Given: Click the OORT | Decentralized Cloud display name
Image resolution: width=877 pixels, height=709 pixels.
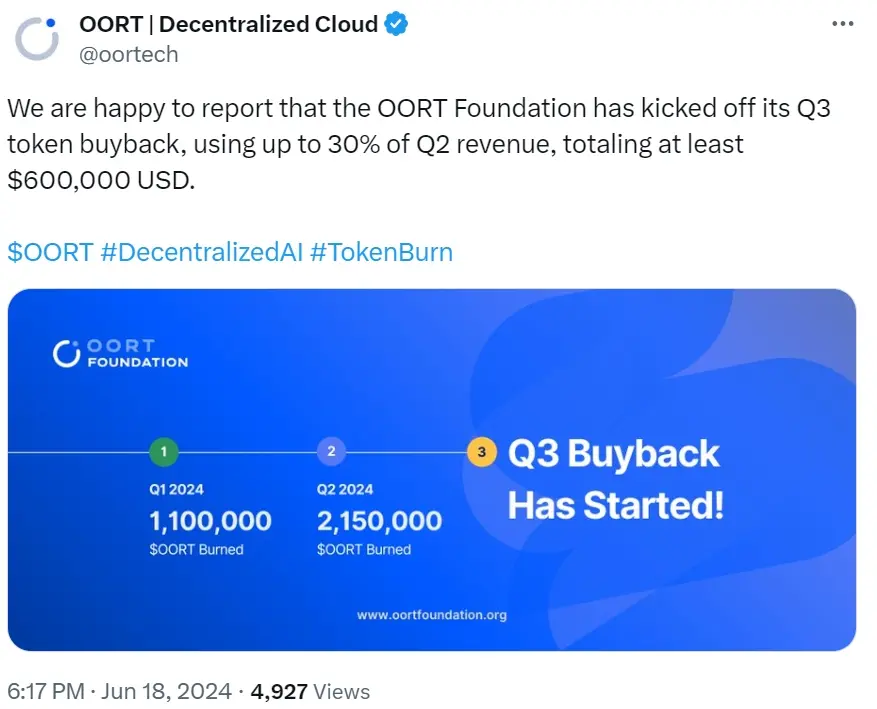Looking at the screenshot, I should [x=229, y=23].
